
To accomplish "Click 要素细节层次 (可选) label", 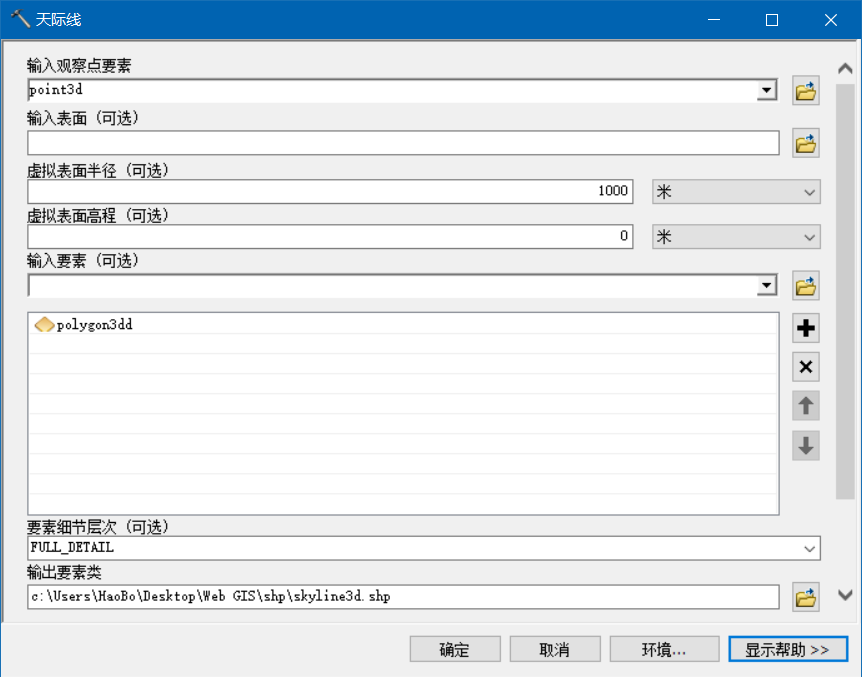I will [98, 527].
